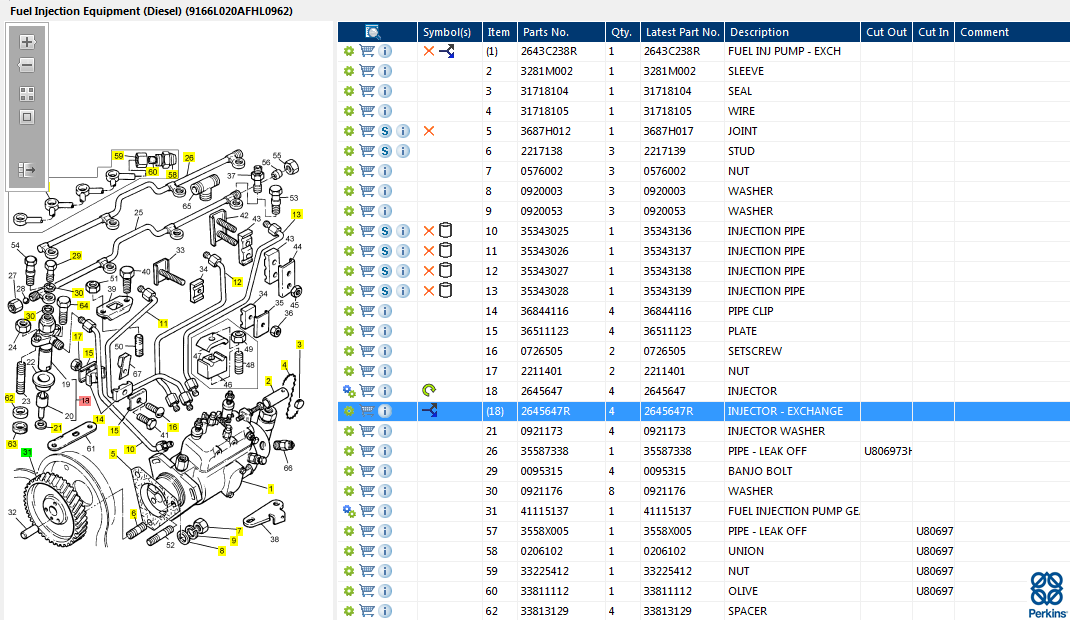Click the zoom out button on diagram toolbar
The width and height of the screenshot is (1070, 620).
(27, 66)
